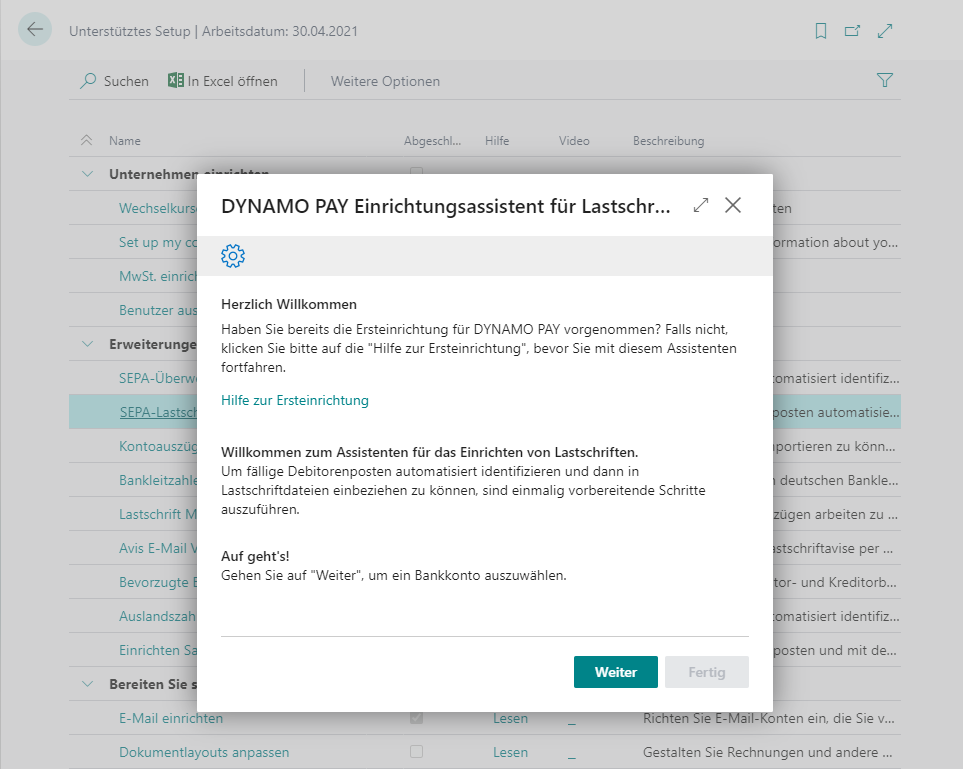Open page in new window icon
Viewport: 963px width, 769px height.
[852, 31]
